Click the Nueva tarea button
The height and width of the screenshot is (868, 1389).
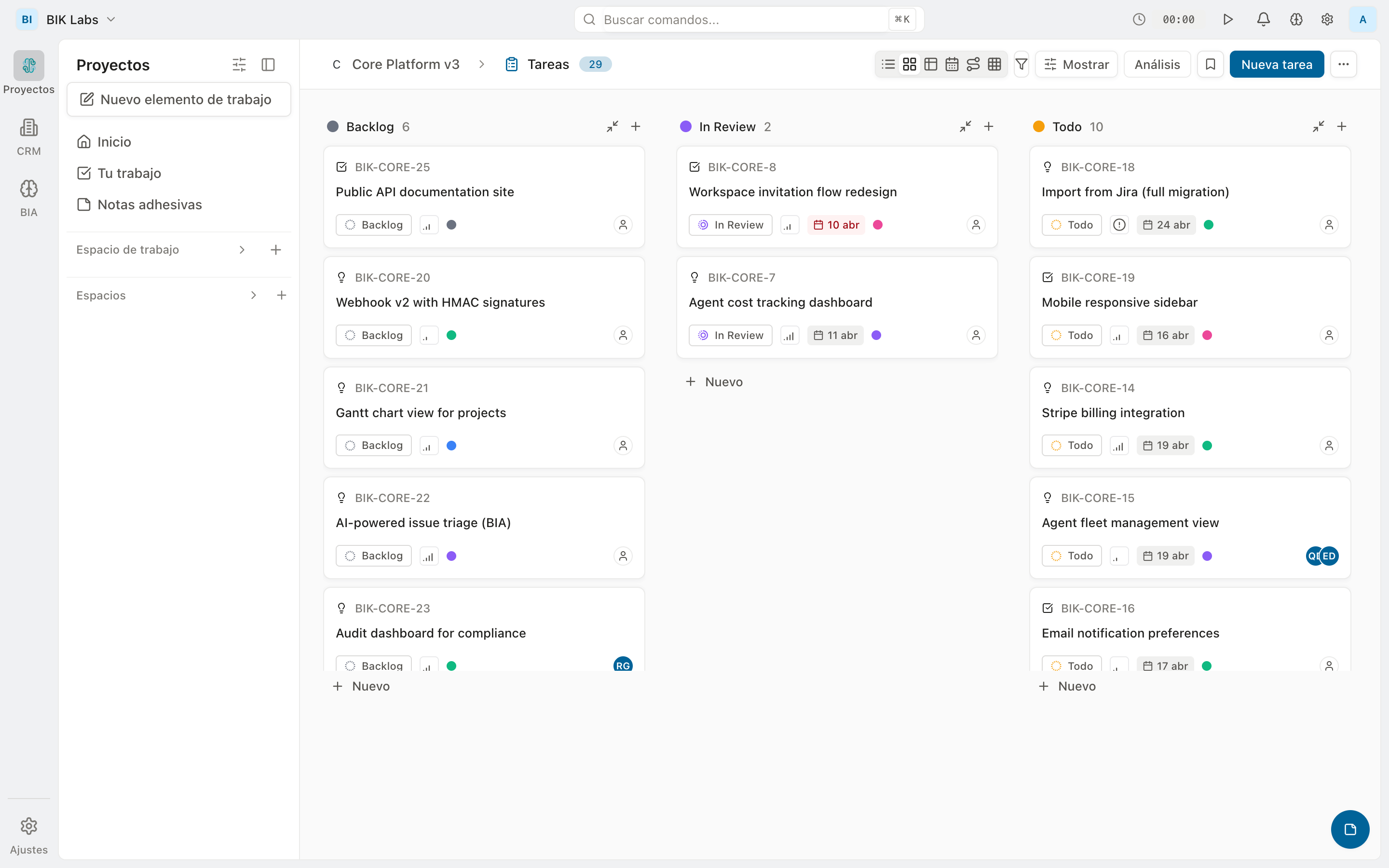click(1276, 64)
